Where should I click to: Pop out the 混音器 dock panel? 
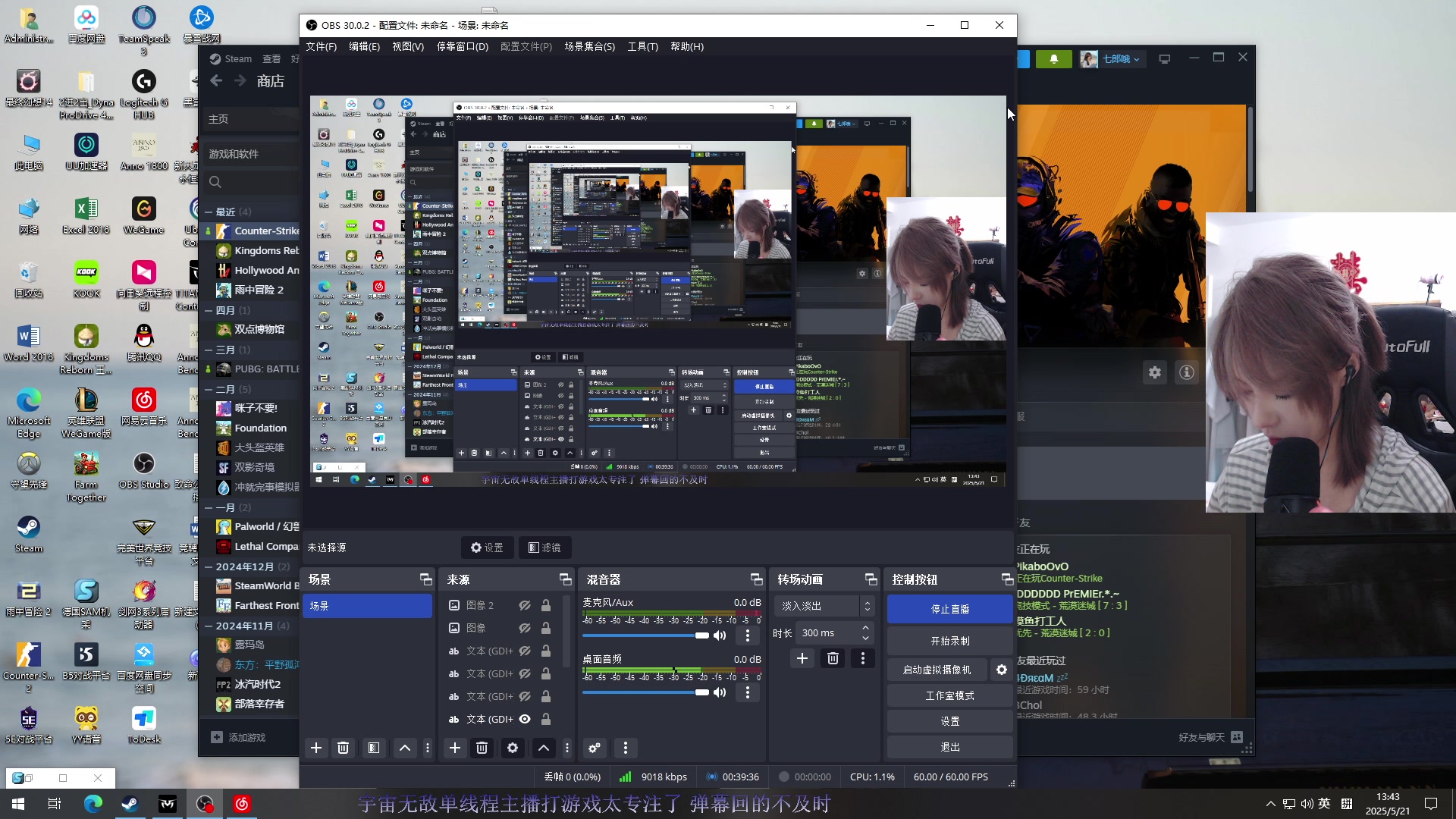pos(757,579)
